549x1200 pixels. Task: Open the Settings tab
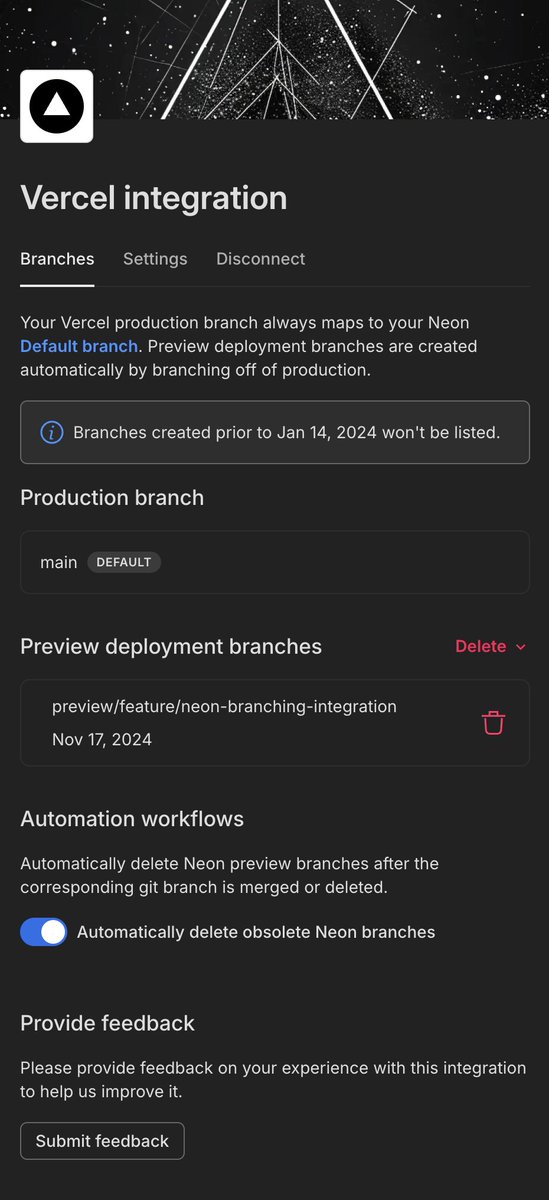155,259
